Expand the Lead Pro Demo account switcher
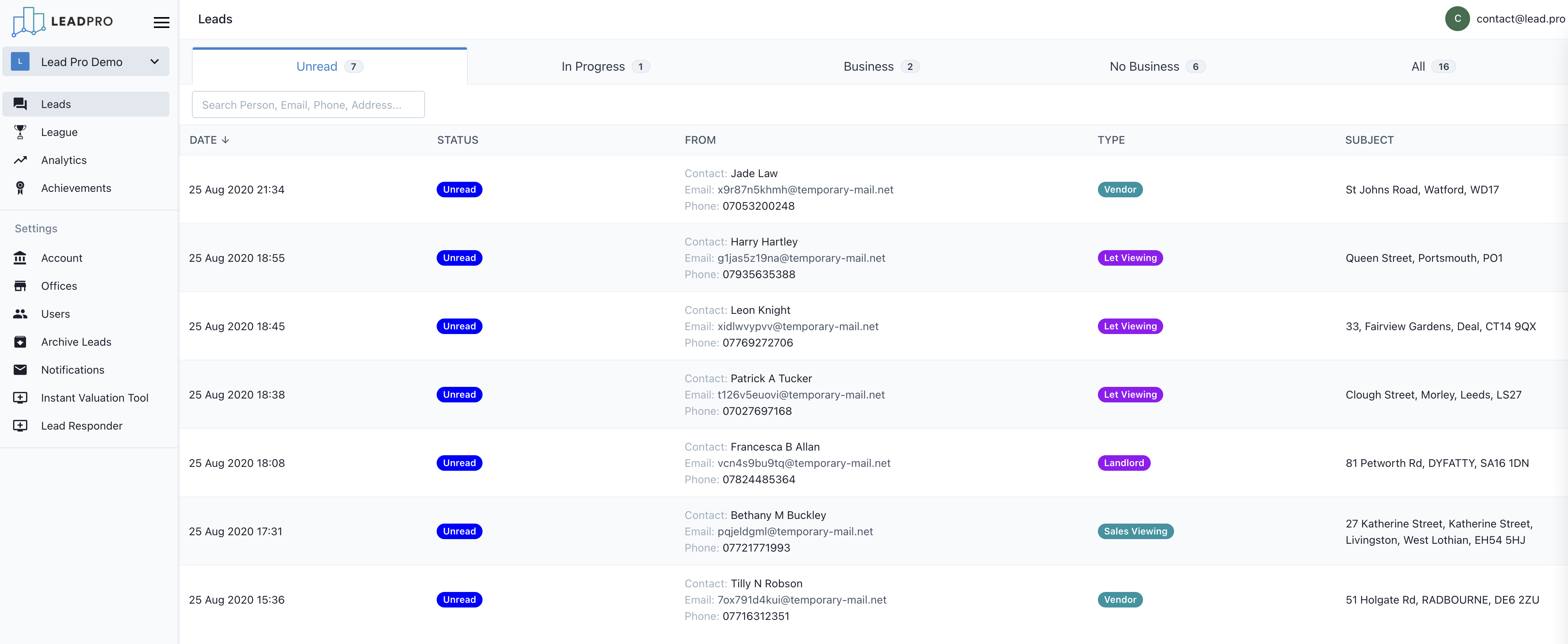This screenshot has width=1568, height=644. click(x=155, y=61)
